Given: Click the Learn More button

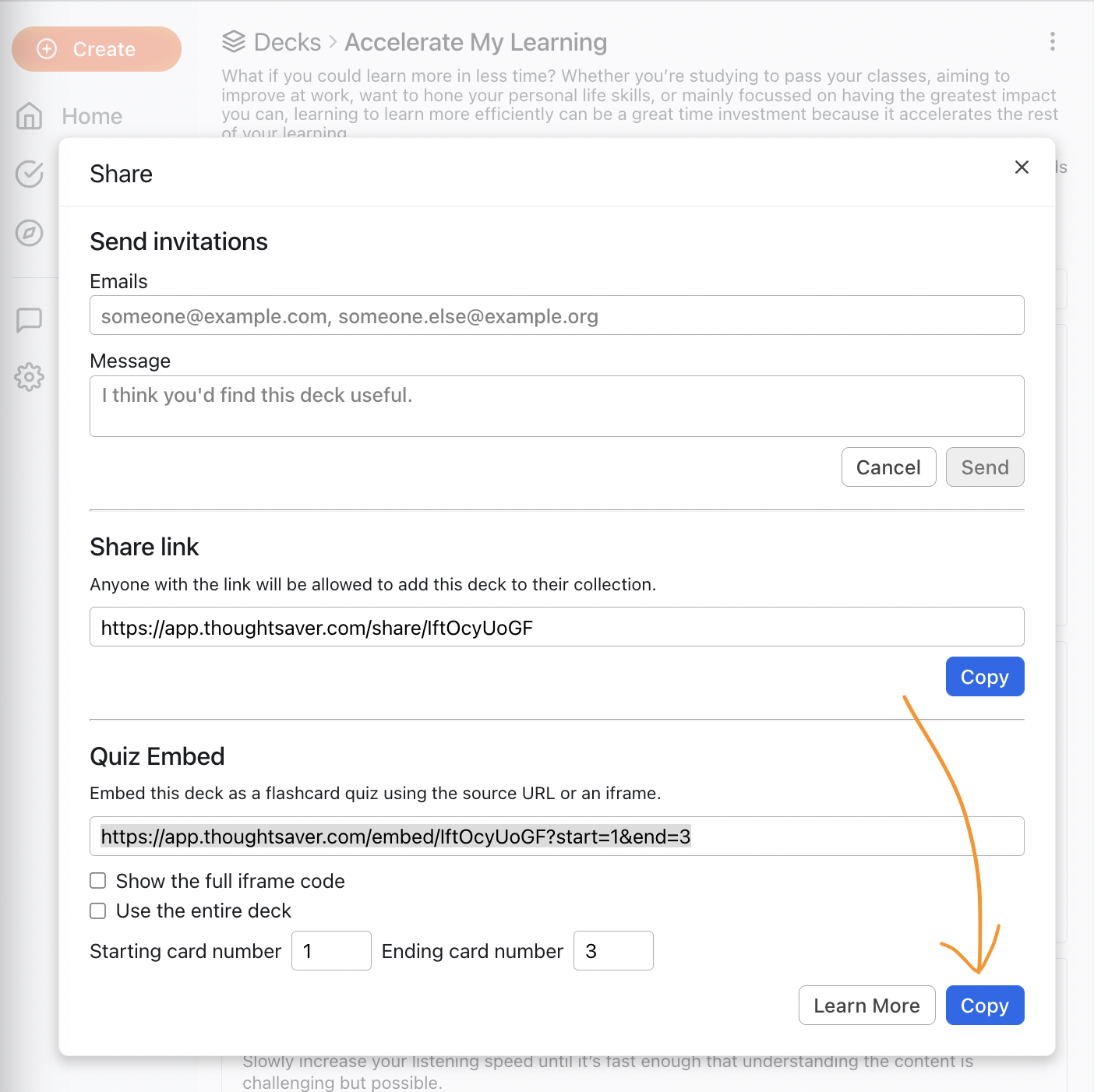Looking at the screenshot, I should click(x=866, y=1006).
